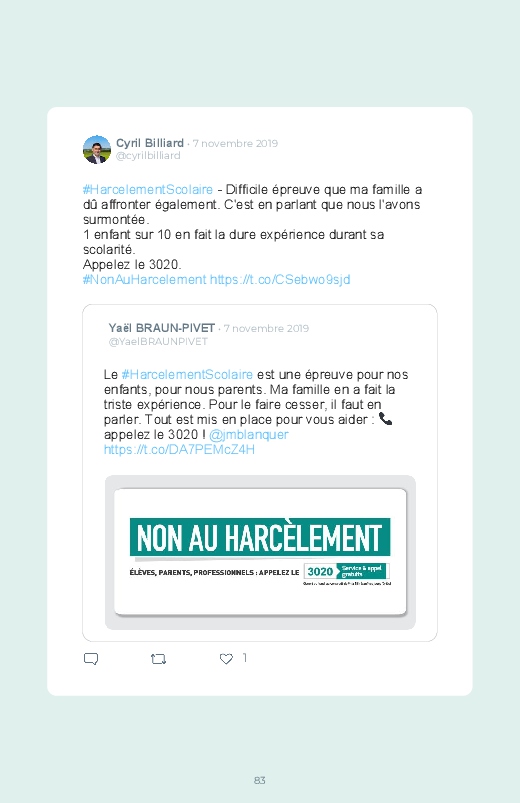Open Cyril Billiard's profile avatar
The width and height of the screenshot is (520, 803).
(x=97, y=150)
